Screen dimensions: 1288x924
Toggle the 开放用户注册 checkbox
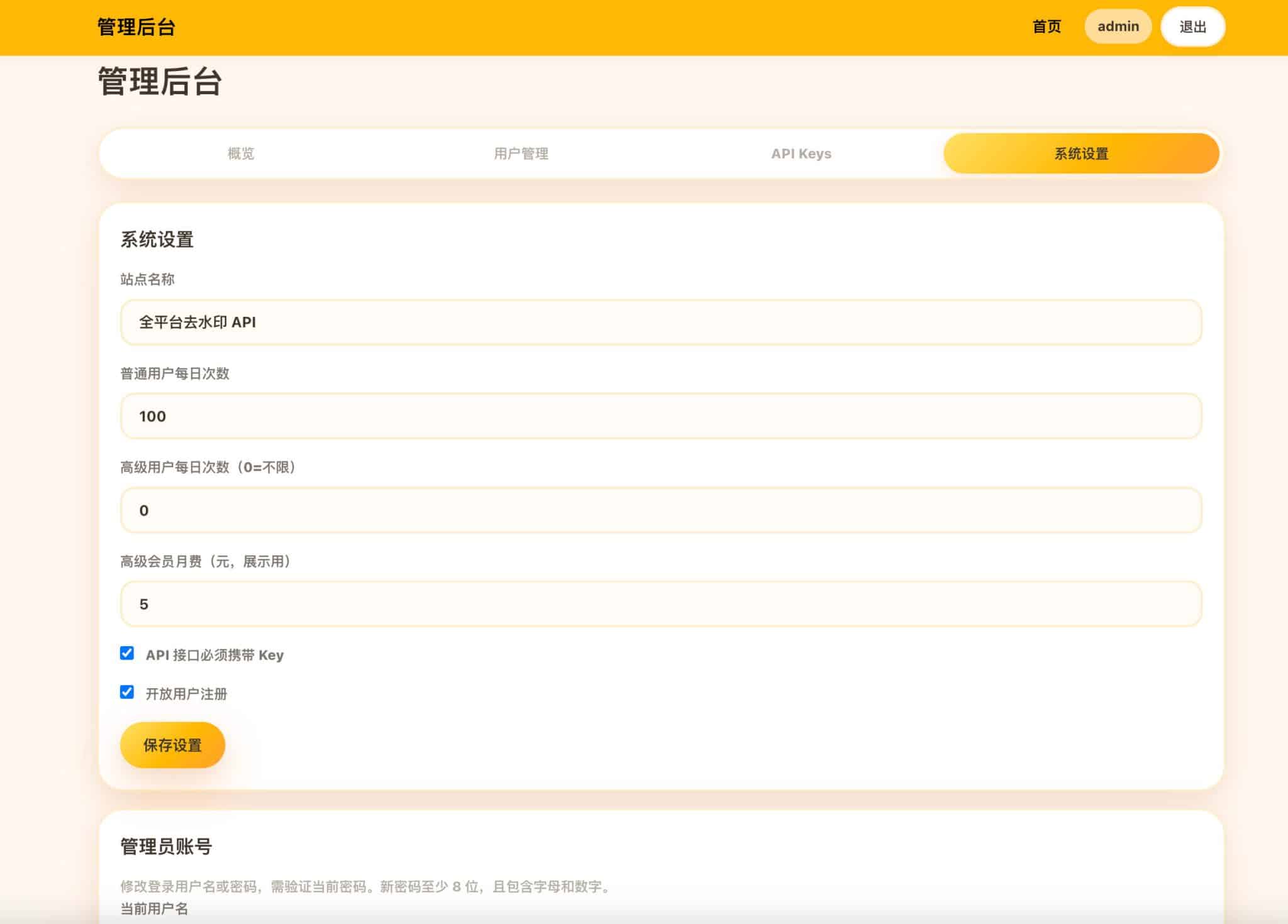127,693
